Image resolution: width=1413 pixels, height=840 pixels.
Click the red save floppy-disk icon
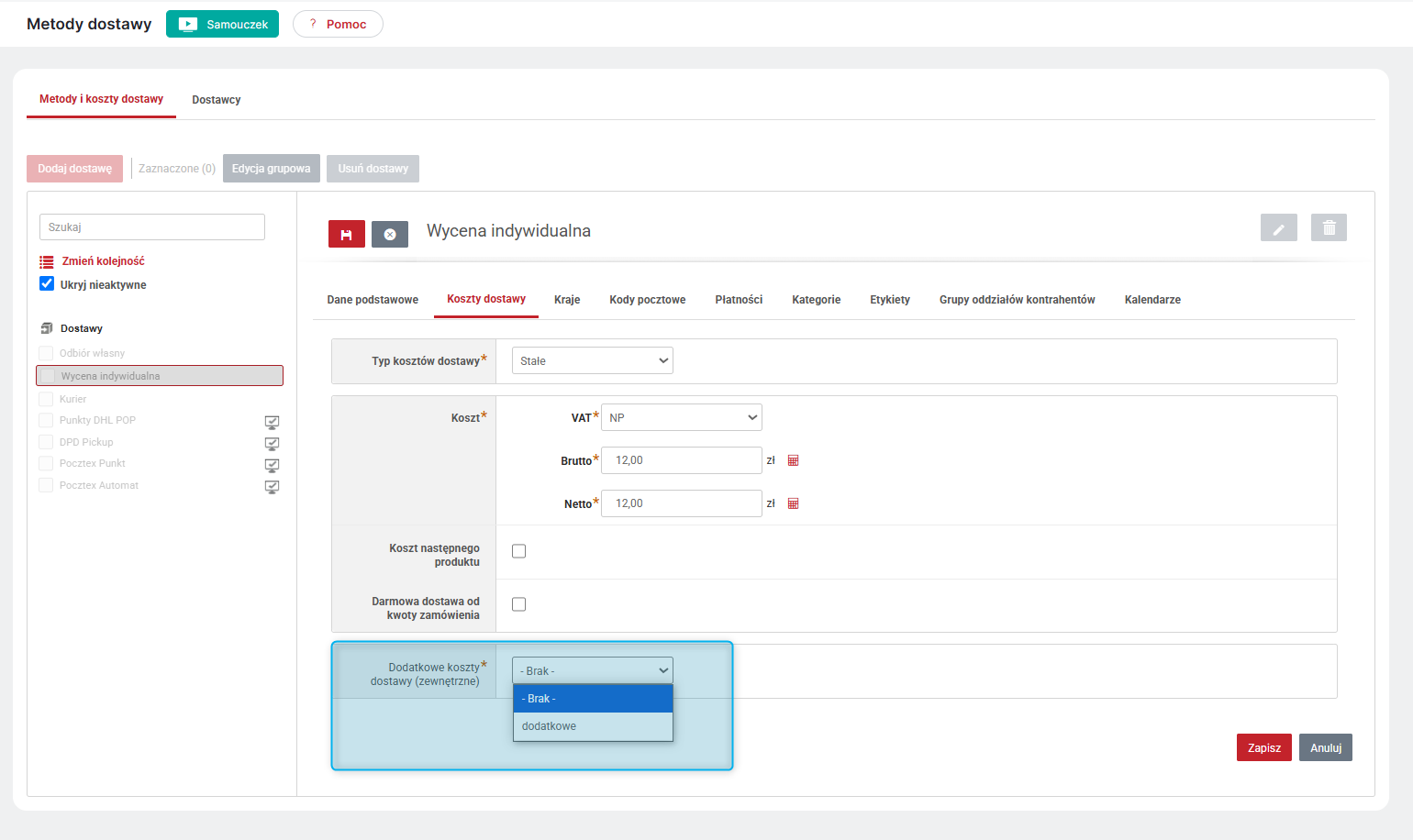point(347,235)
